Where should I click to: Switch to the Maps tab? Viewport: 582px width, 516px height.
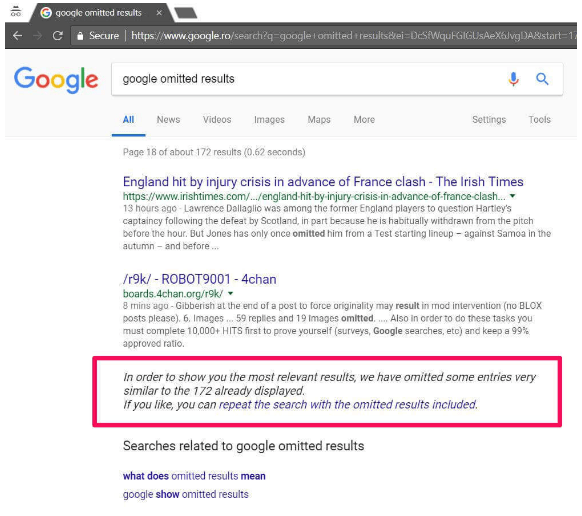click(x=319, y=120)
